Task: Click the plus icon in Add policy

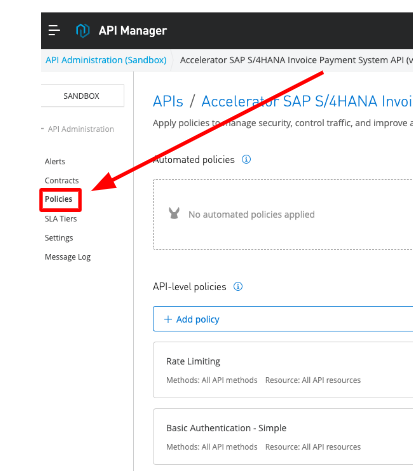Action: pyautogui.click(x=168, y=319)
